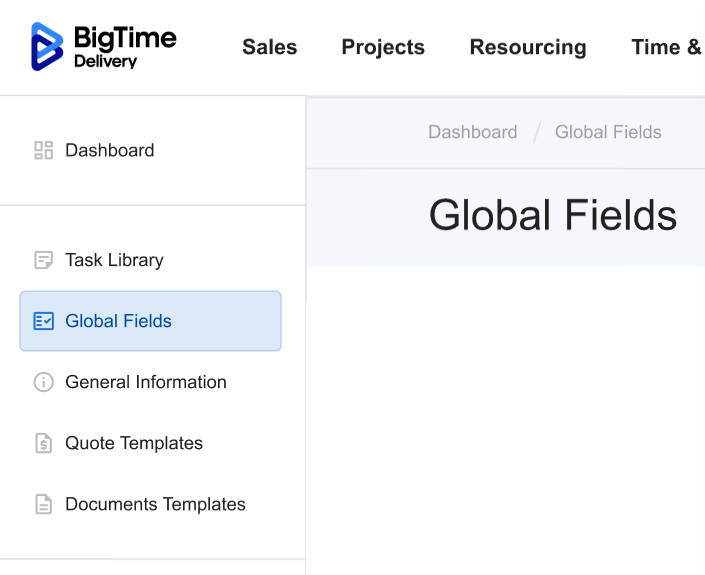This screenshot has width=705, height=575.
Task: Click the Global Fields checklist icon
Action: click(43, 321)
